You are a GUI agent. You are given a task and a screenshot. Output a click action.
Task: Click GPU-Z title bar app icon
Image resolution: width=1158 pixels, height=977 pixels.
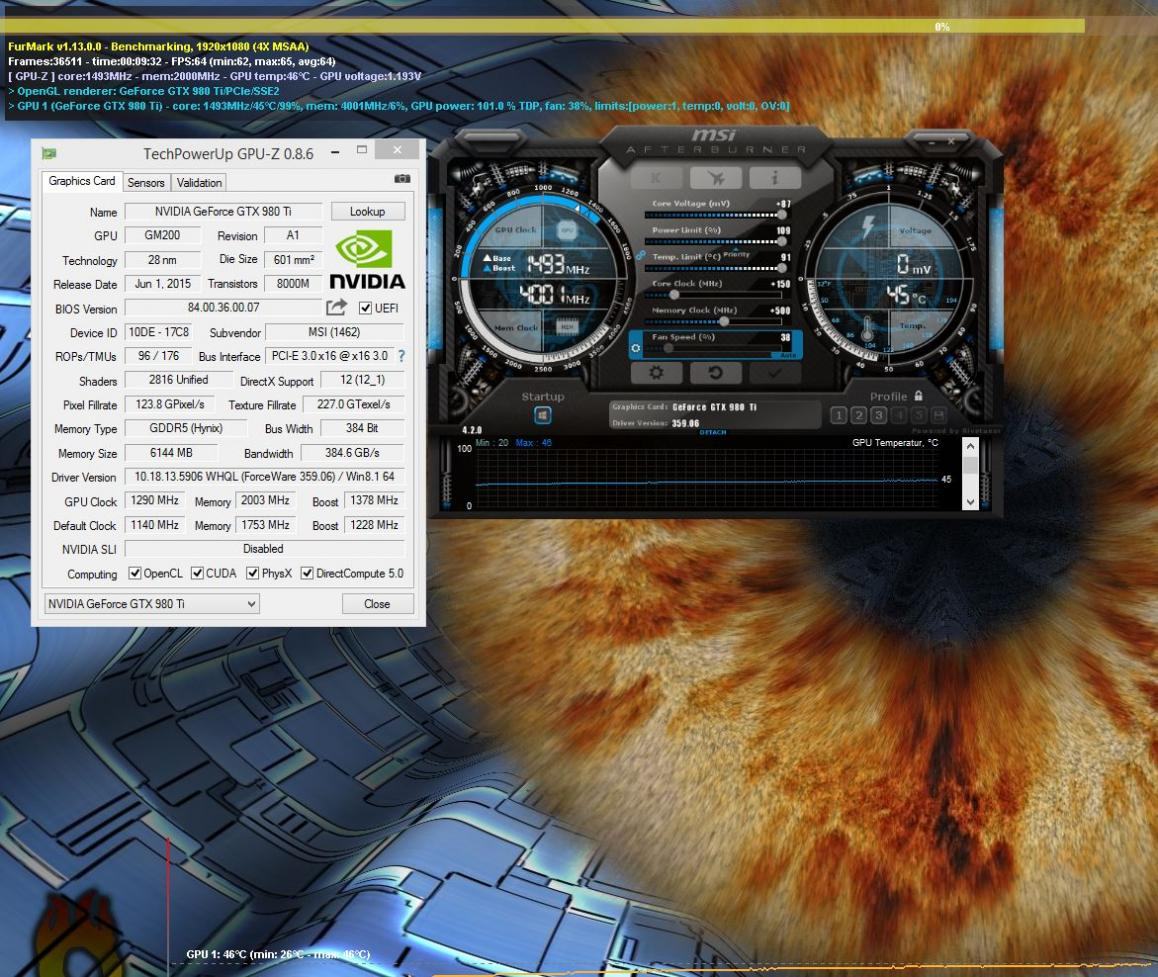pyautogui.click(x=49, y=154)
